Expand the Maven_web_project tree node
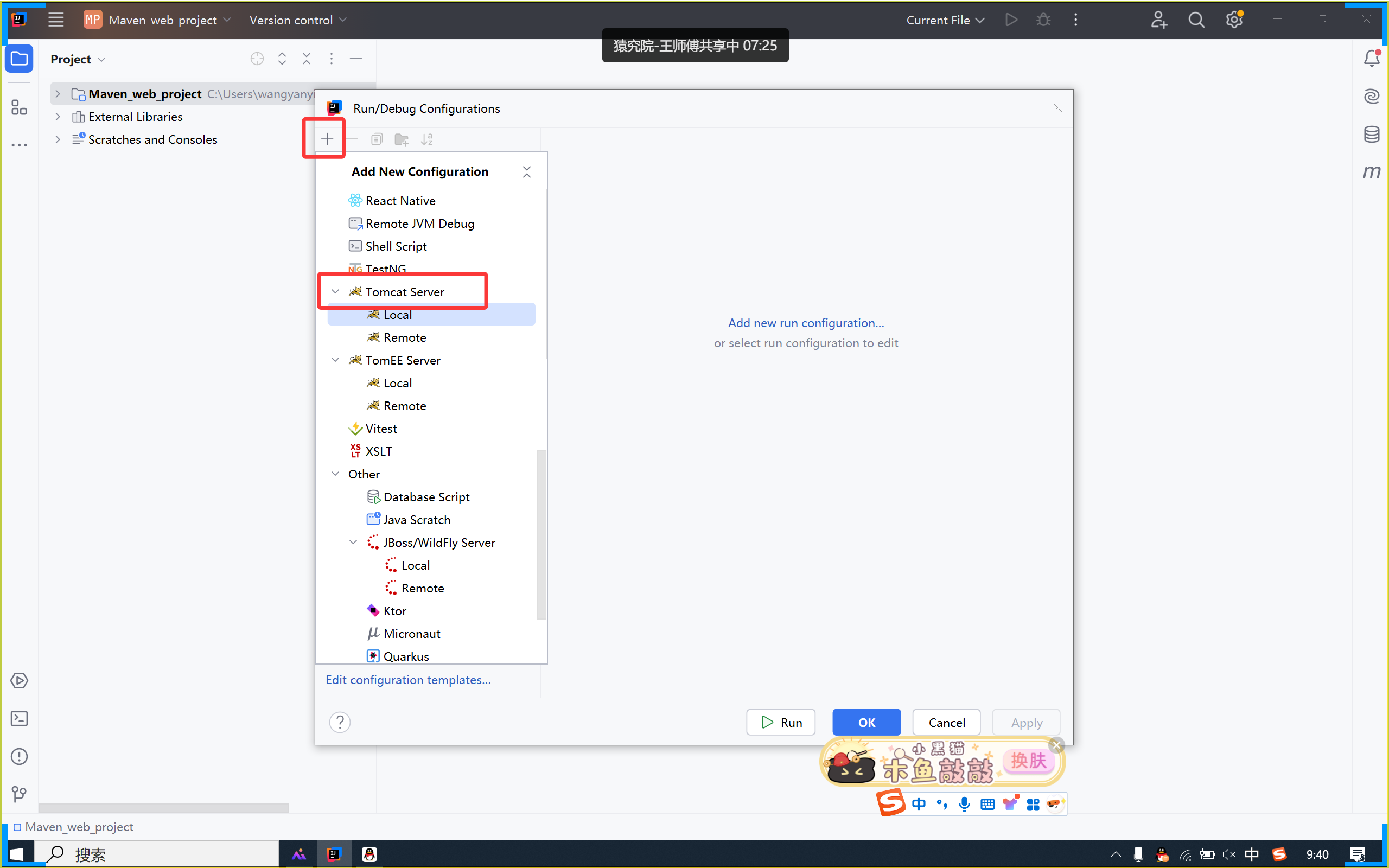 pos(58,93)
